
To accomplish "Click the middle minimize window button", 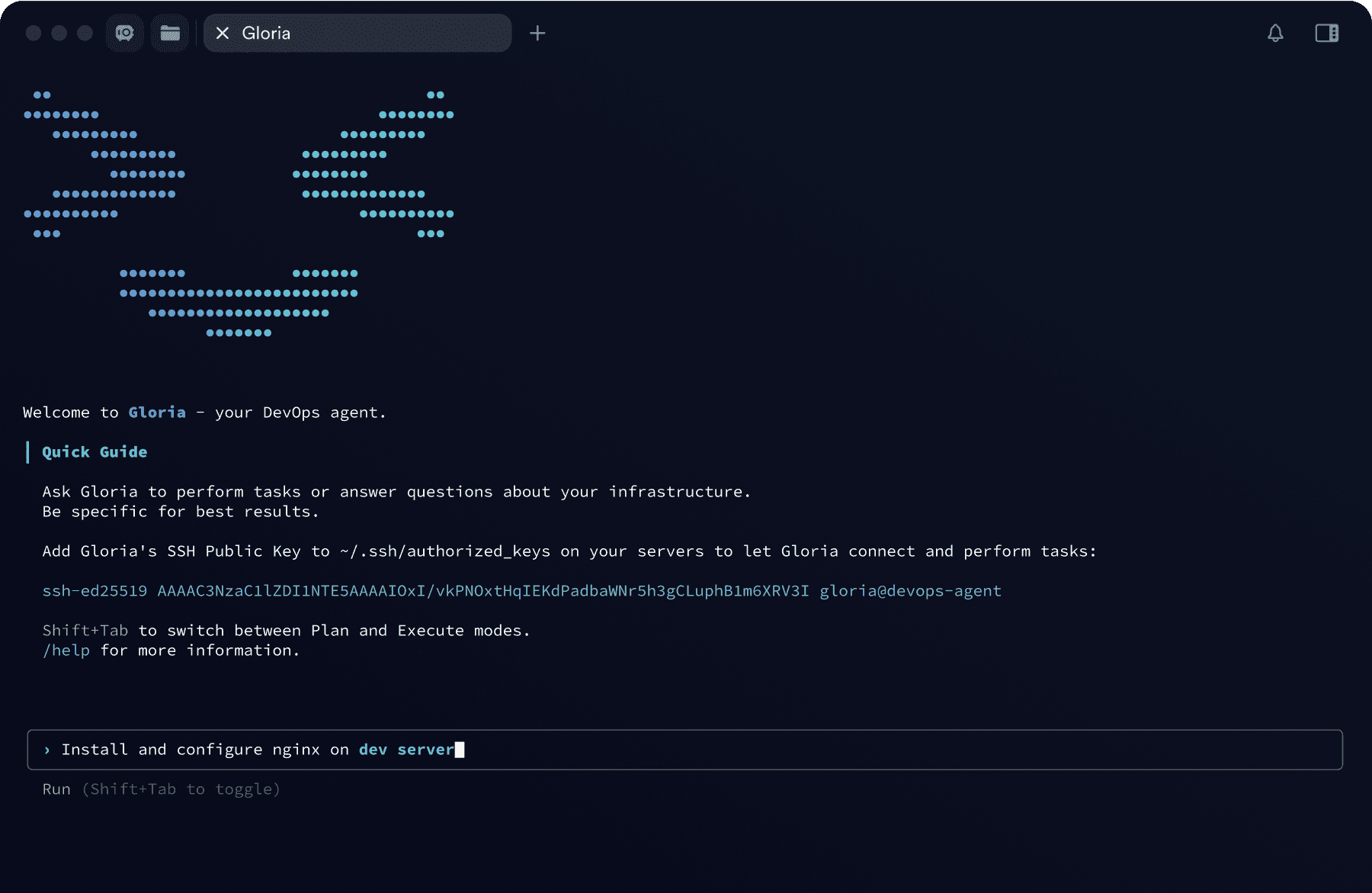I will point(59,33).
